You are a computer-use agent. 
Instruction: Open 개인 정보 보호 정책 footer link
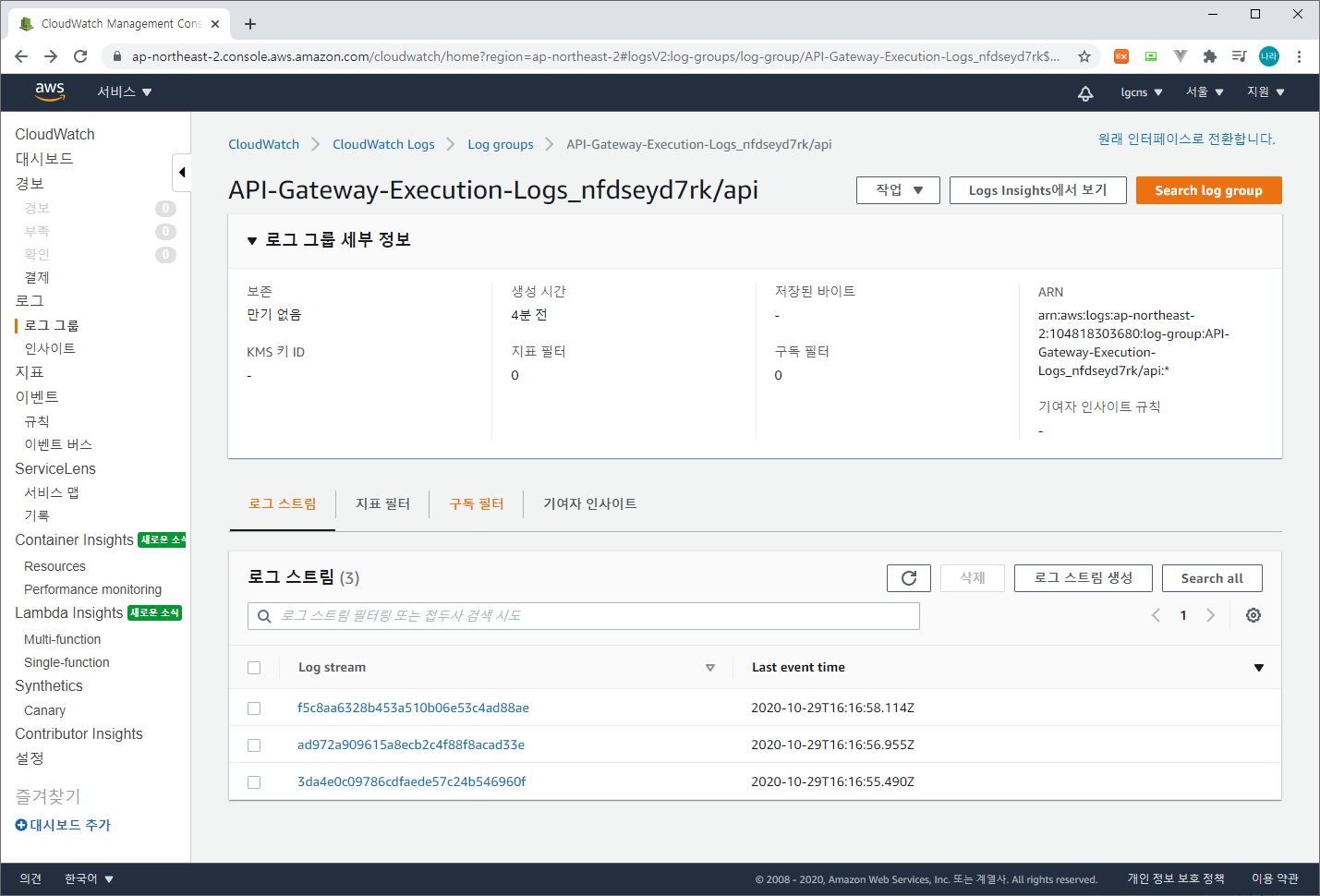[x=1176, y=879]
